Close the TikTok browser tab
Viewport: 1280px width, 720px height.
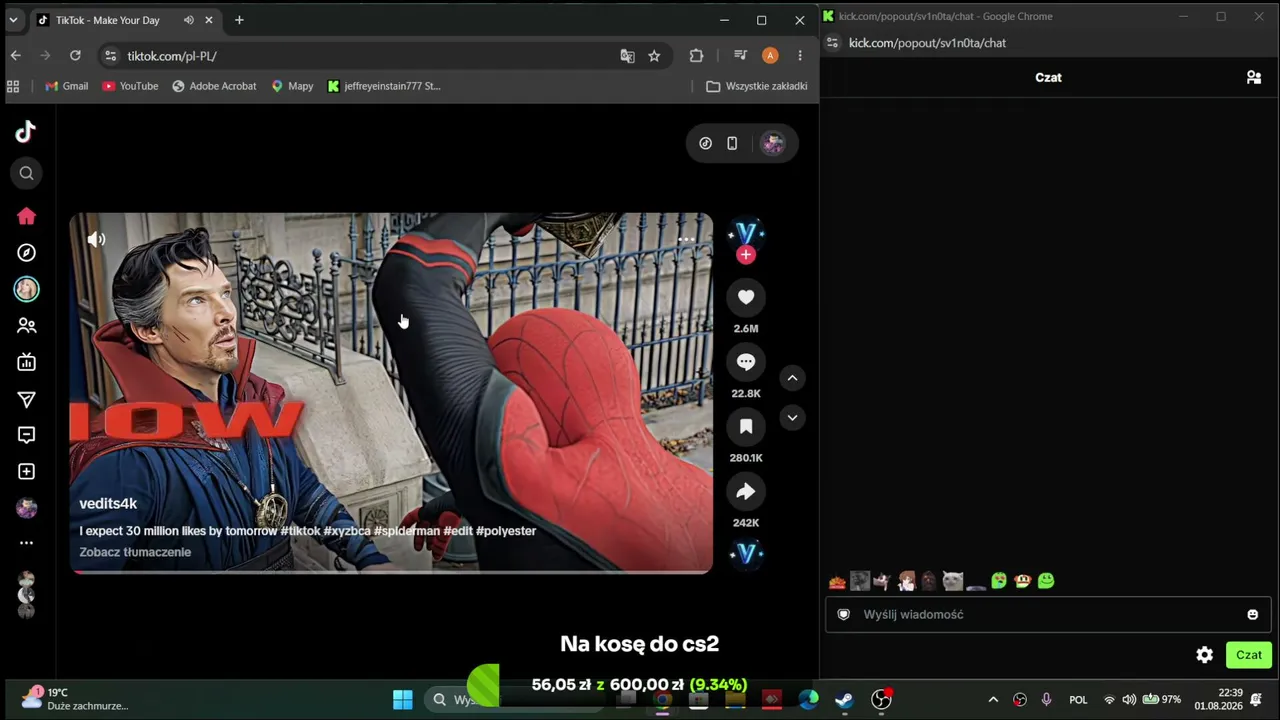210,20
